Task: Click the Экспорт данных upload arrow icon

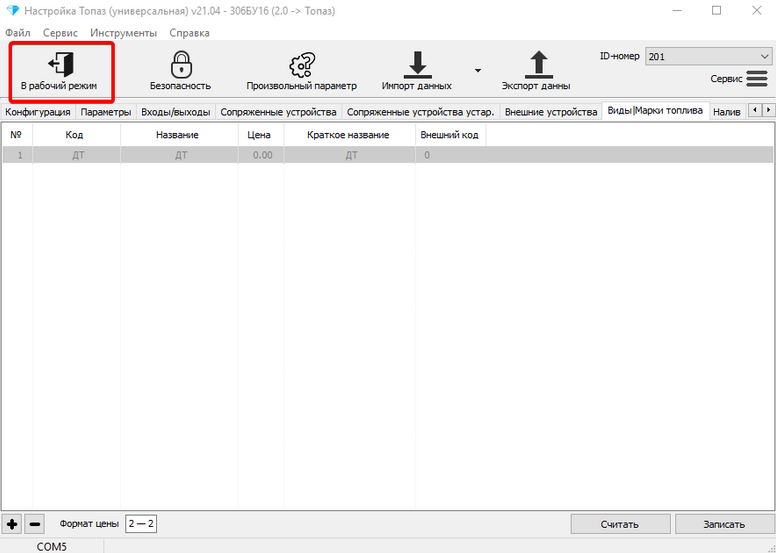Action: click(x=538, y=64)
